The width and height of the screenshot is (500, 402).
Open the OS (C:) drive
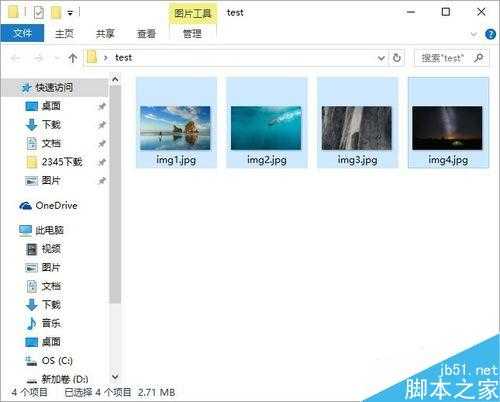tap(49, 361)
